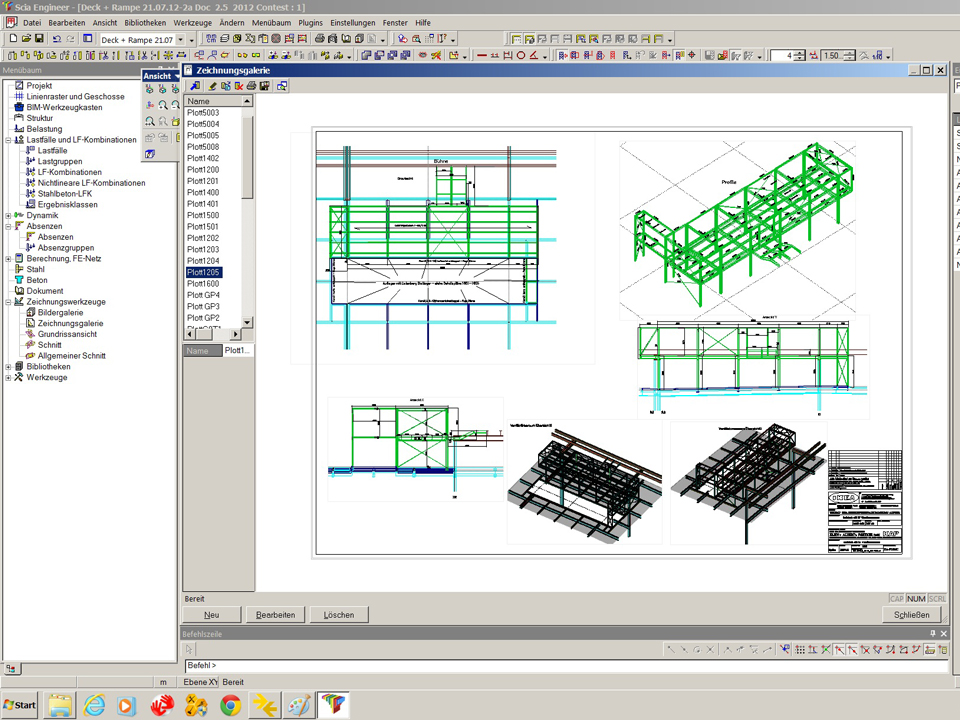Select Bildergalerie in the tree
This screenshot has width=960, height=720.
60,313
